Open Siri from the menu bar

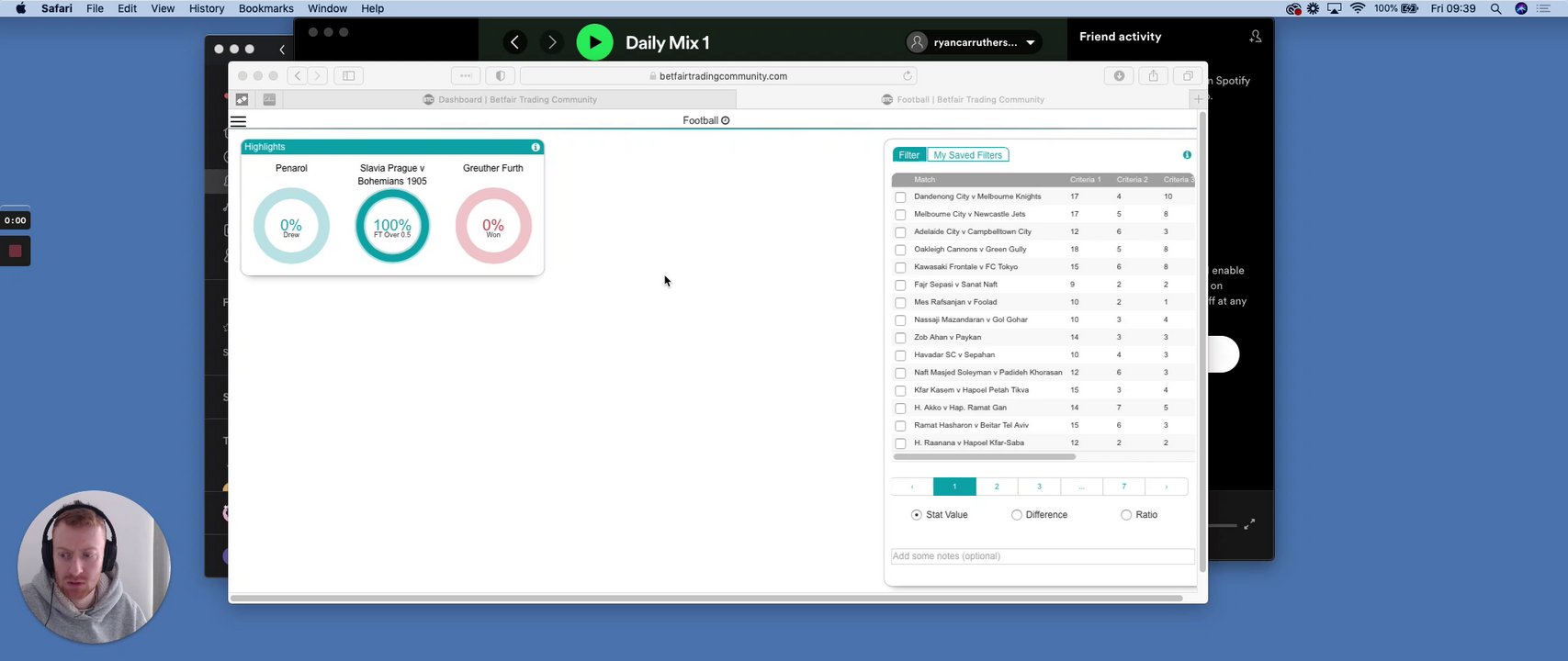tap(1521, 8)
